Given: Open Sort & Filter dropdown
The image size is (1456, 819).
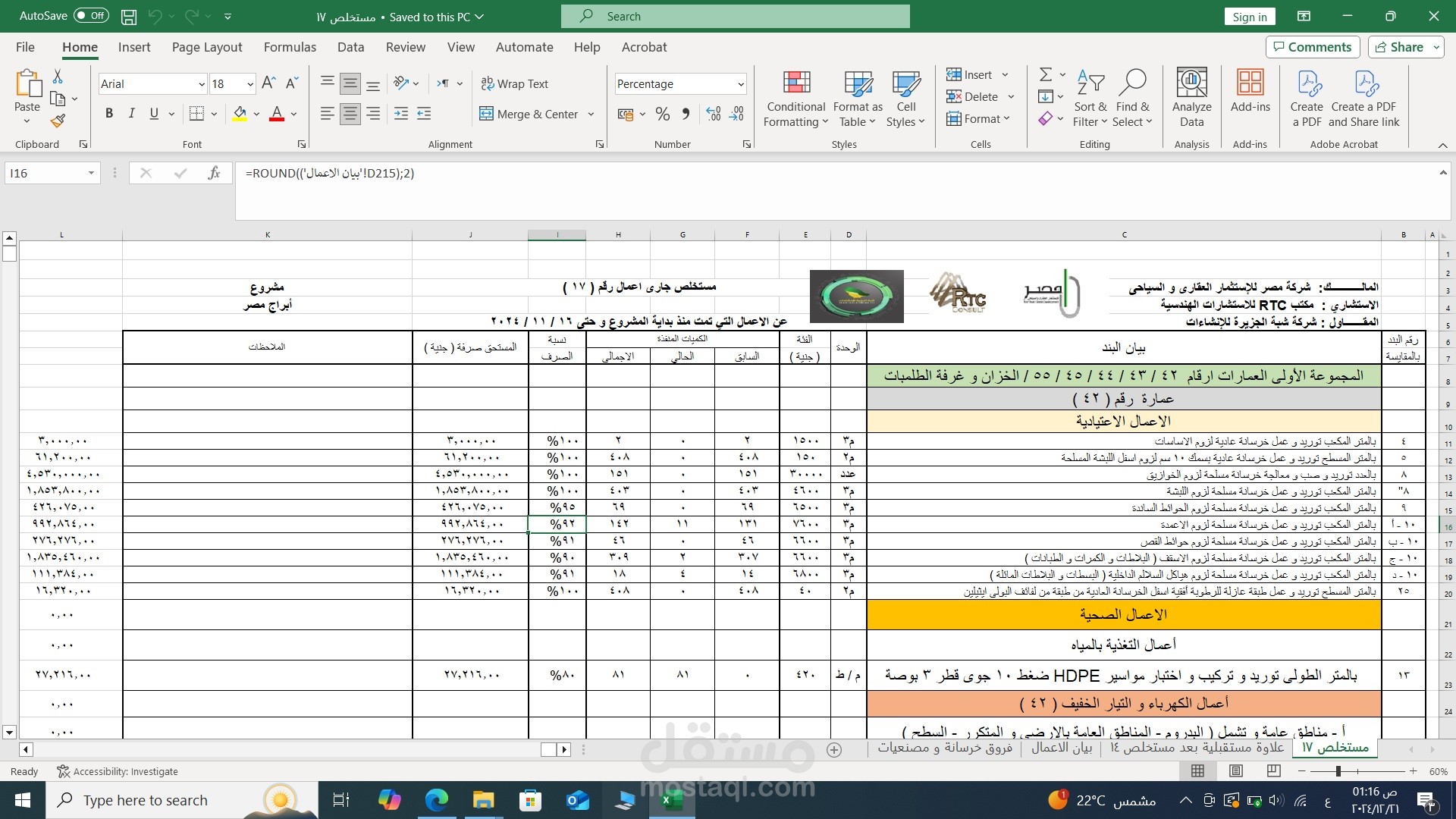Looking at the screenshot, I should (x=1090, y=98).
